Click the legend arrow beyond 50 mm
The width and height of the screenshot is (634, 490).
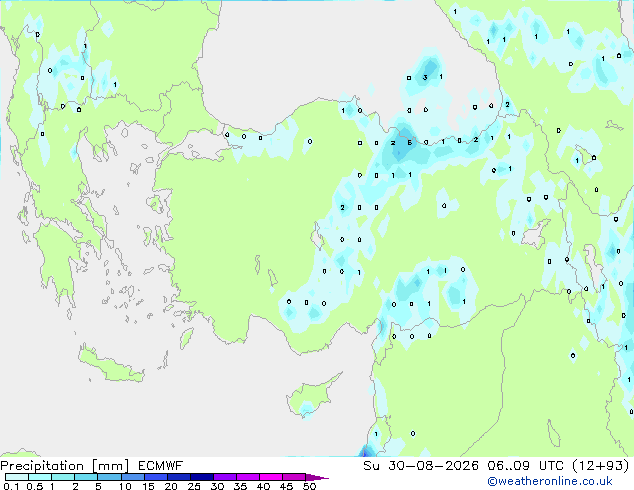click(x=317, y=477)
